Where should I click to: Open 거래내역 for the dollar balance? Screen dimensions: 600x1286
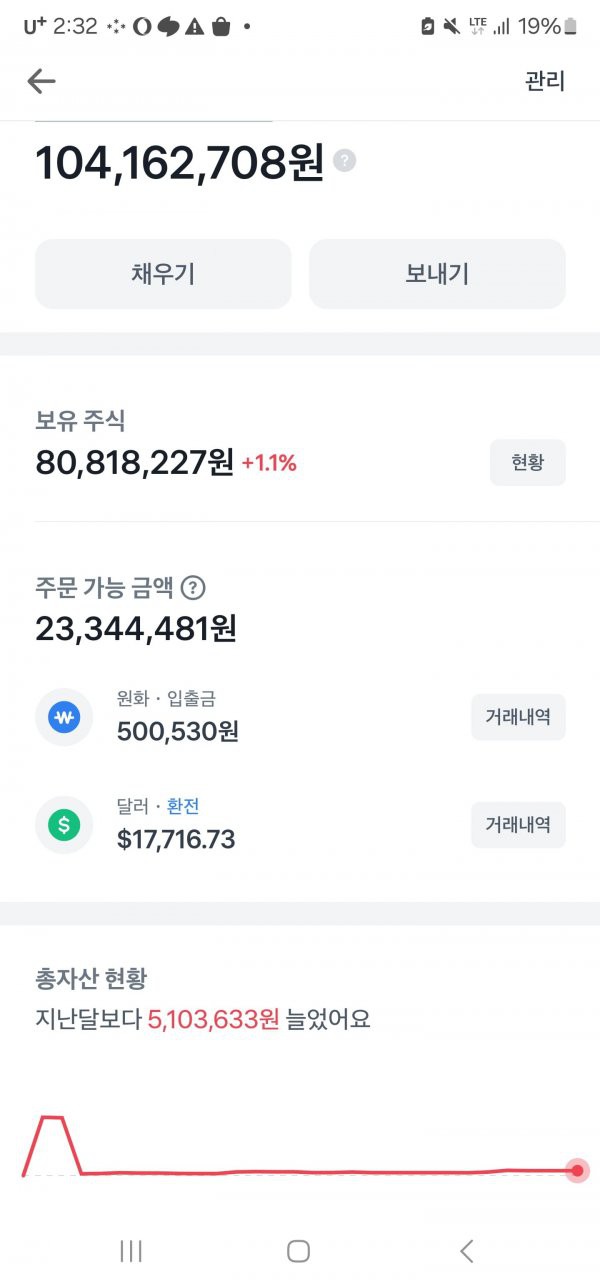518,825
